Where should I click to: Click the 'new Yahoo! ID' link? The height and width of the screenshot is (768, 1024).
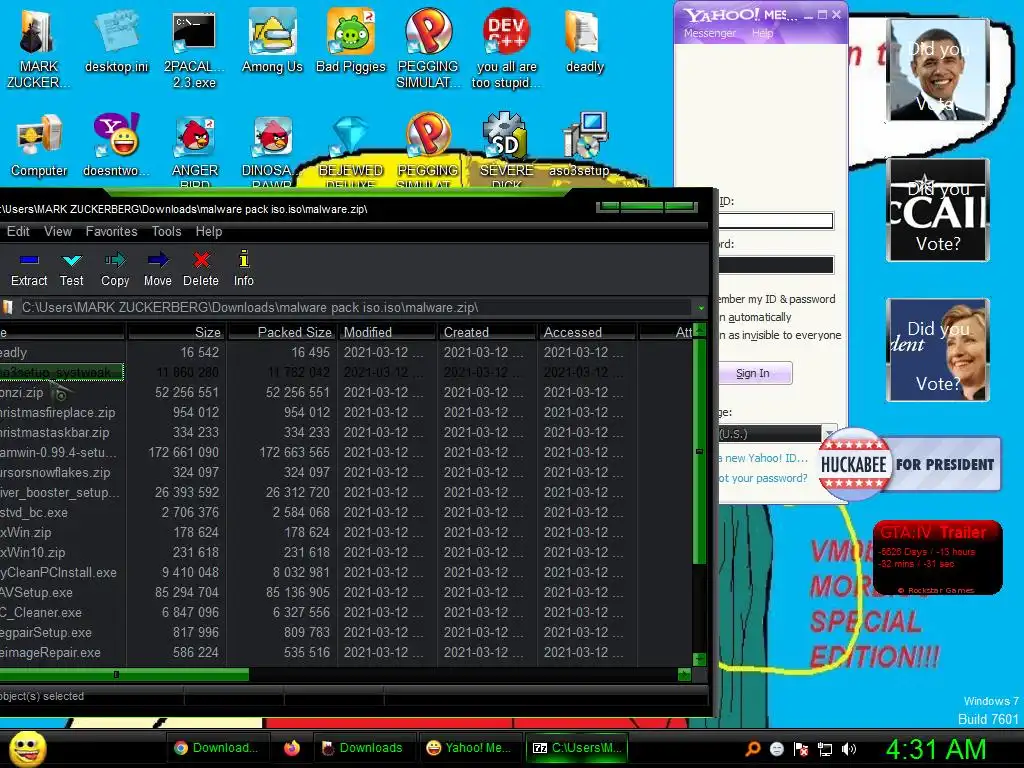click(x=764, y=458)
